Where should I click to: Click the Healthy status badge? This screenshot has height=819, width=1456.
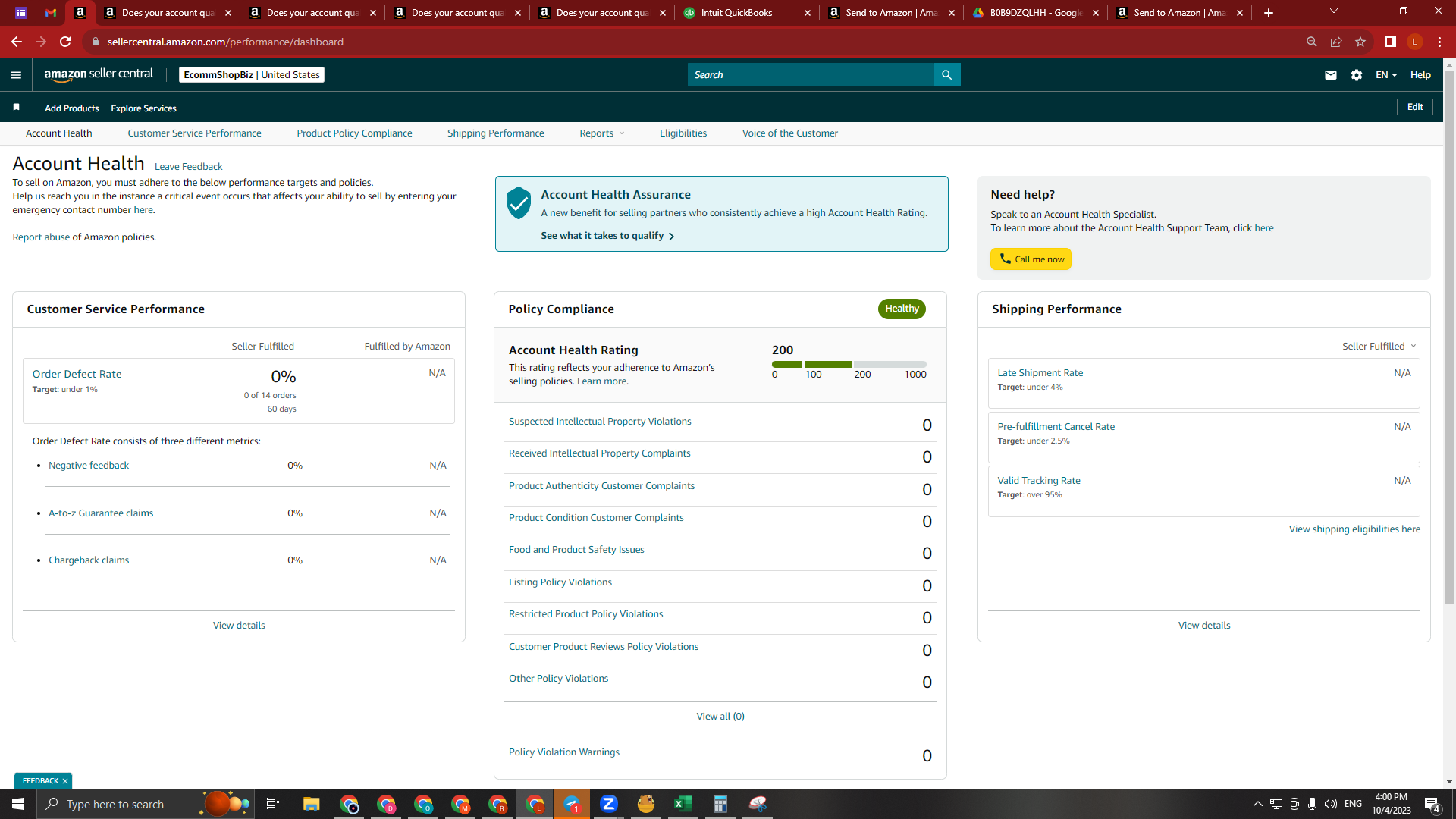click(902, 309)
